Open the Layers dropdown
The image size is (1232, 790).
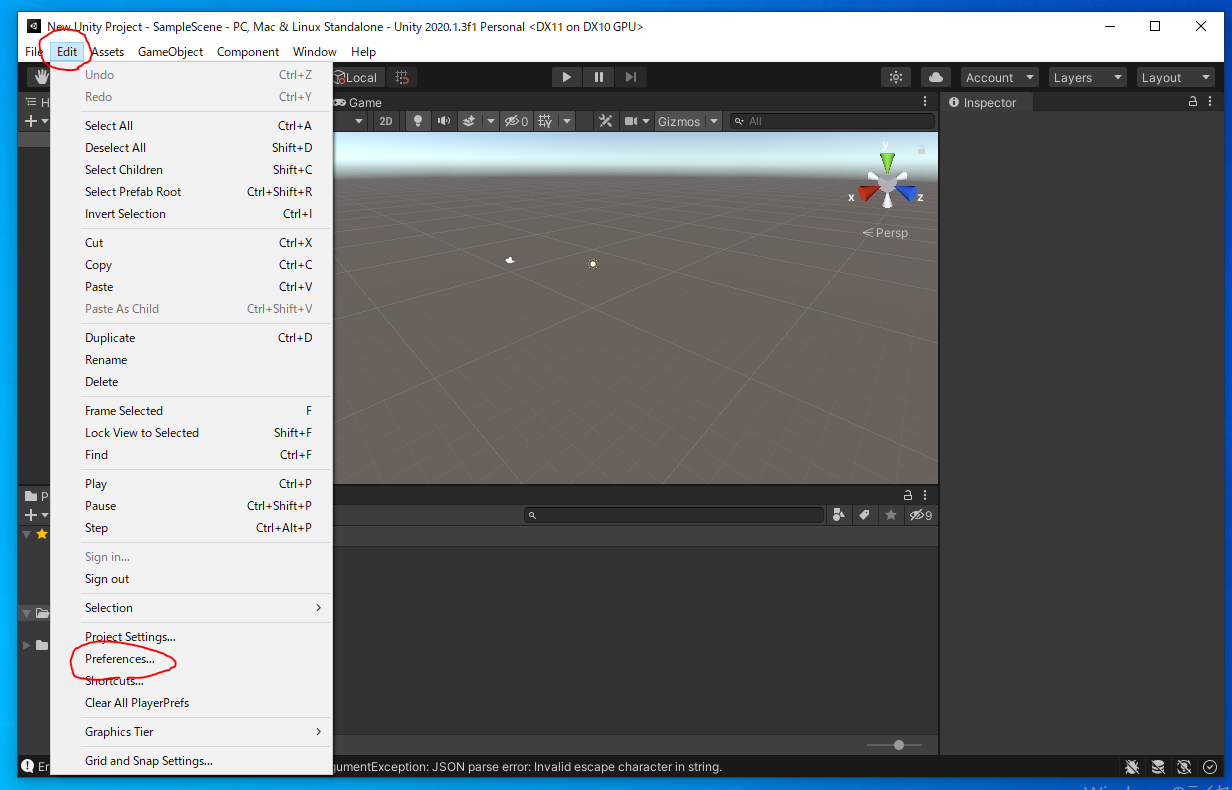(1086, 77)
